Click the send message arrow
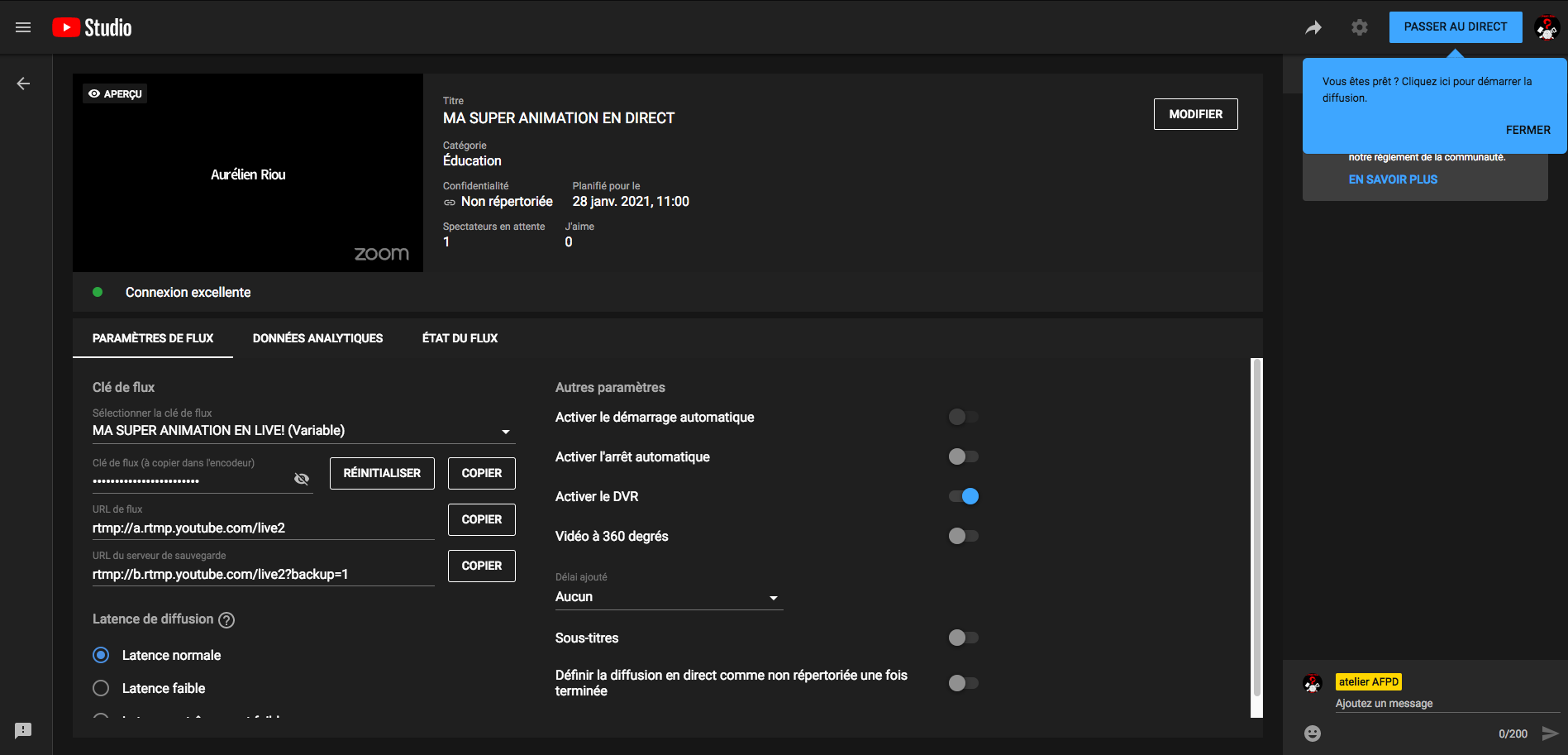Screen dimensions: 1568x755 click(x=1550, y=733)
